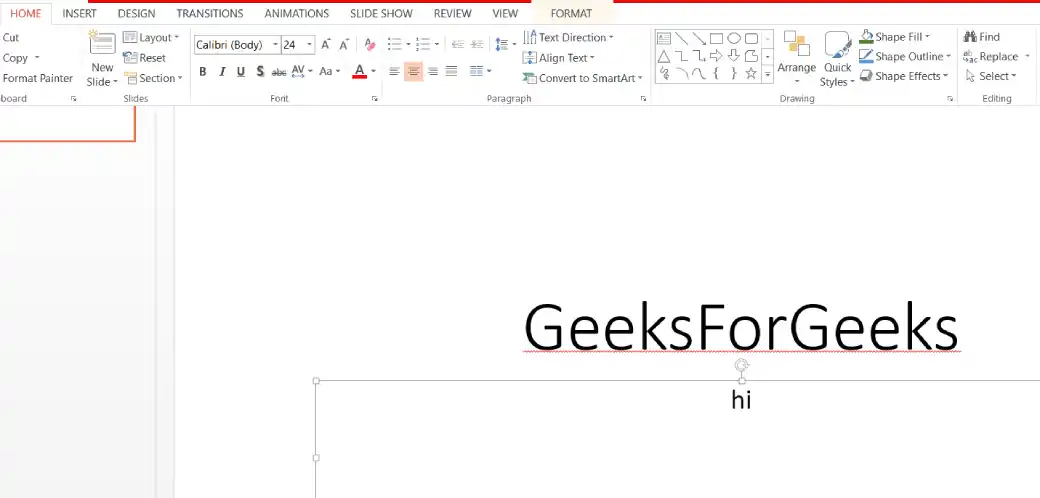Viewport: 1040px width, 498px height.
Task: Select the Down Arrow block shape
Action: 734,56
